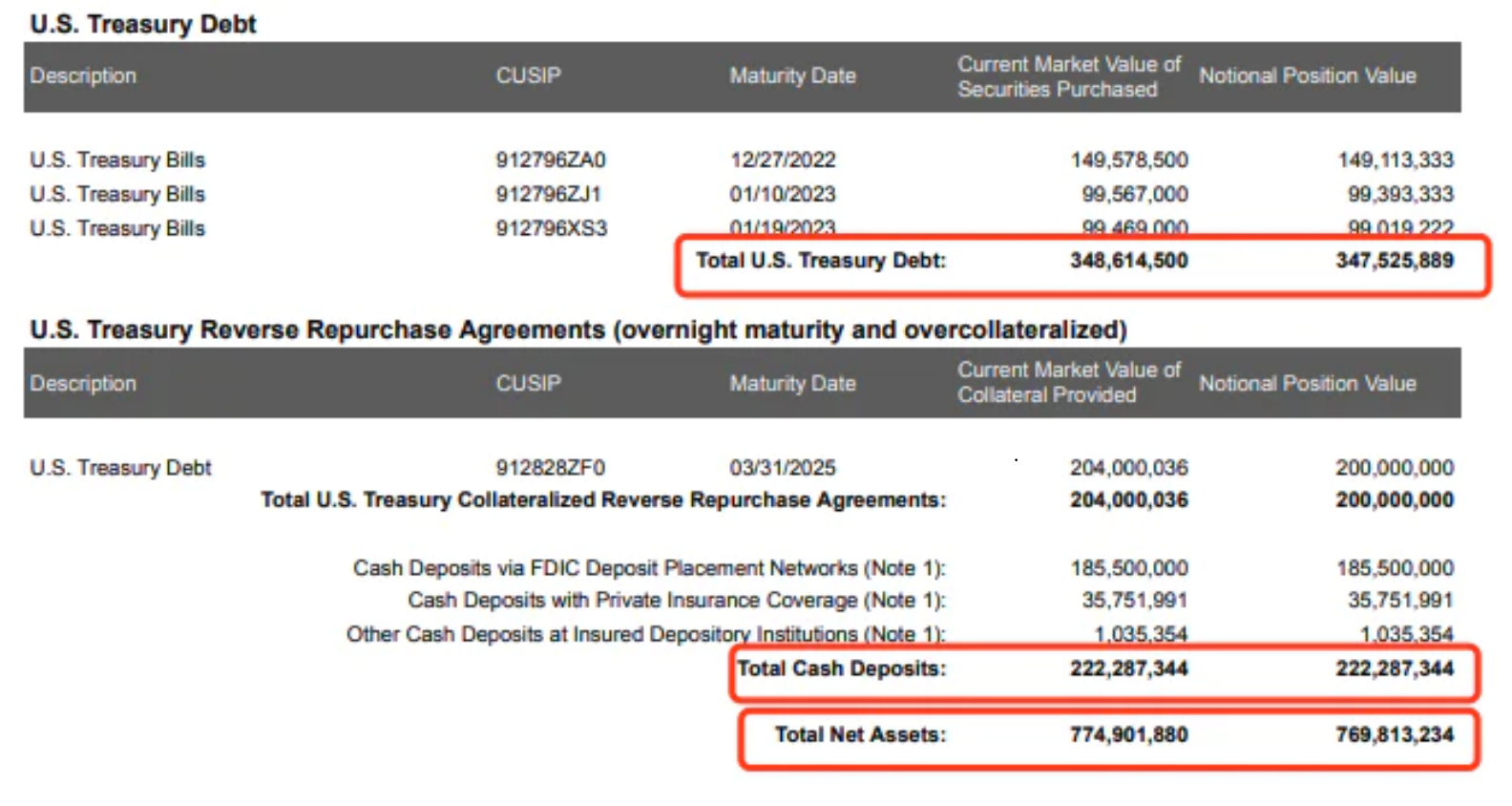1512x806 pixels.
Task: Click the net assets value 774,901,880
Action: [x=1128, y=734]
